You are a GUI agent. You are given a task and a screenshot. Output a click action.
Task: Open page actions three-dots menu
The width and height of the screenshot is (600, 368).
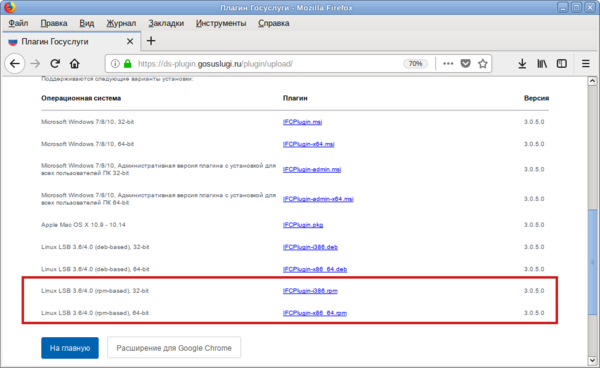click(448, 64)
